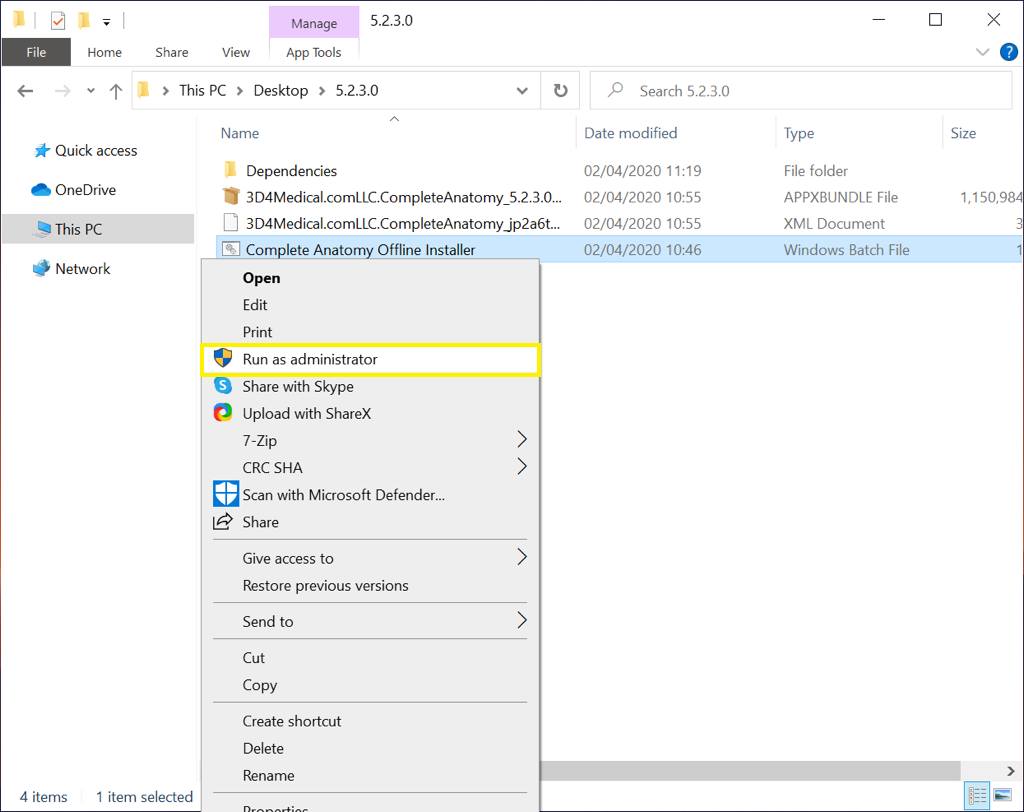Click the Dependencies folder icon
The image size is (1024, 812).
pyautogui.click(x=230, y=171)
